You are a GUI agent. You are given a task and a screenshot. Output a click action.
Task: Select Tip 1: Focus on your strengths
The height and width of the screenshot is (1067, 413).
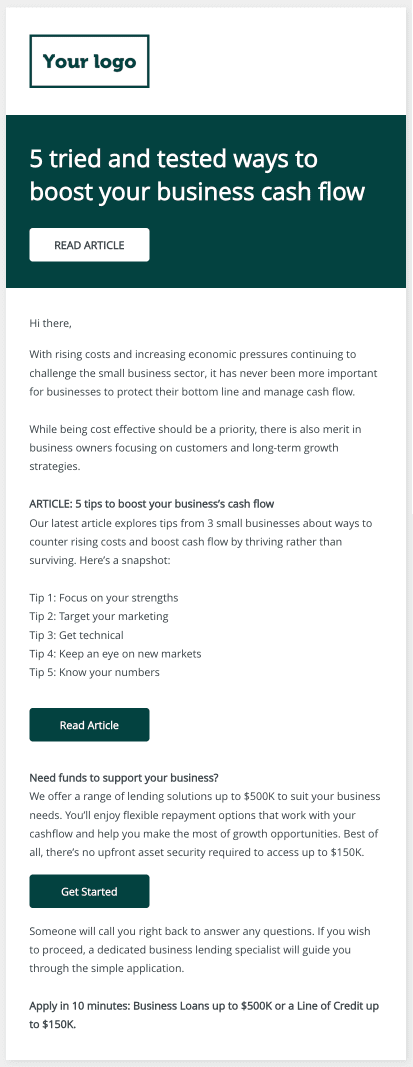pyautogui.click(x=104, y=597)
